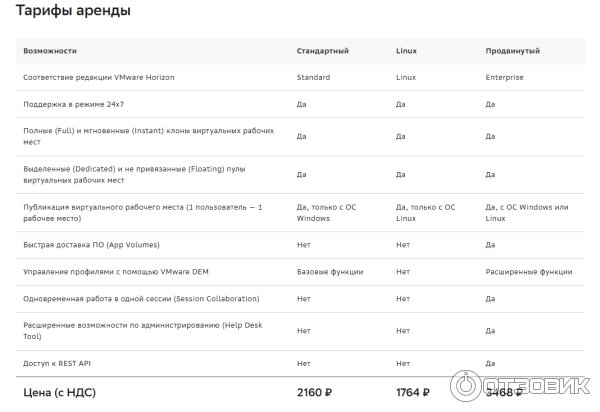
Task: Click the "Тарифы аренды" page heading
Action: (73, 11)
